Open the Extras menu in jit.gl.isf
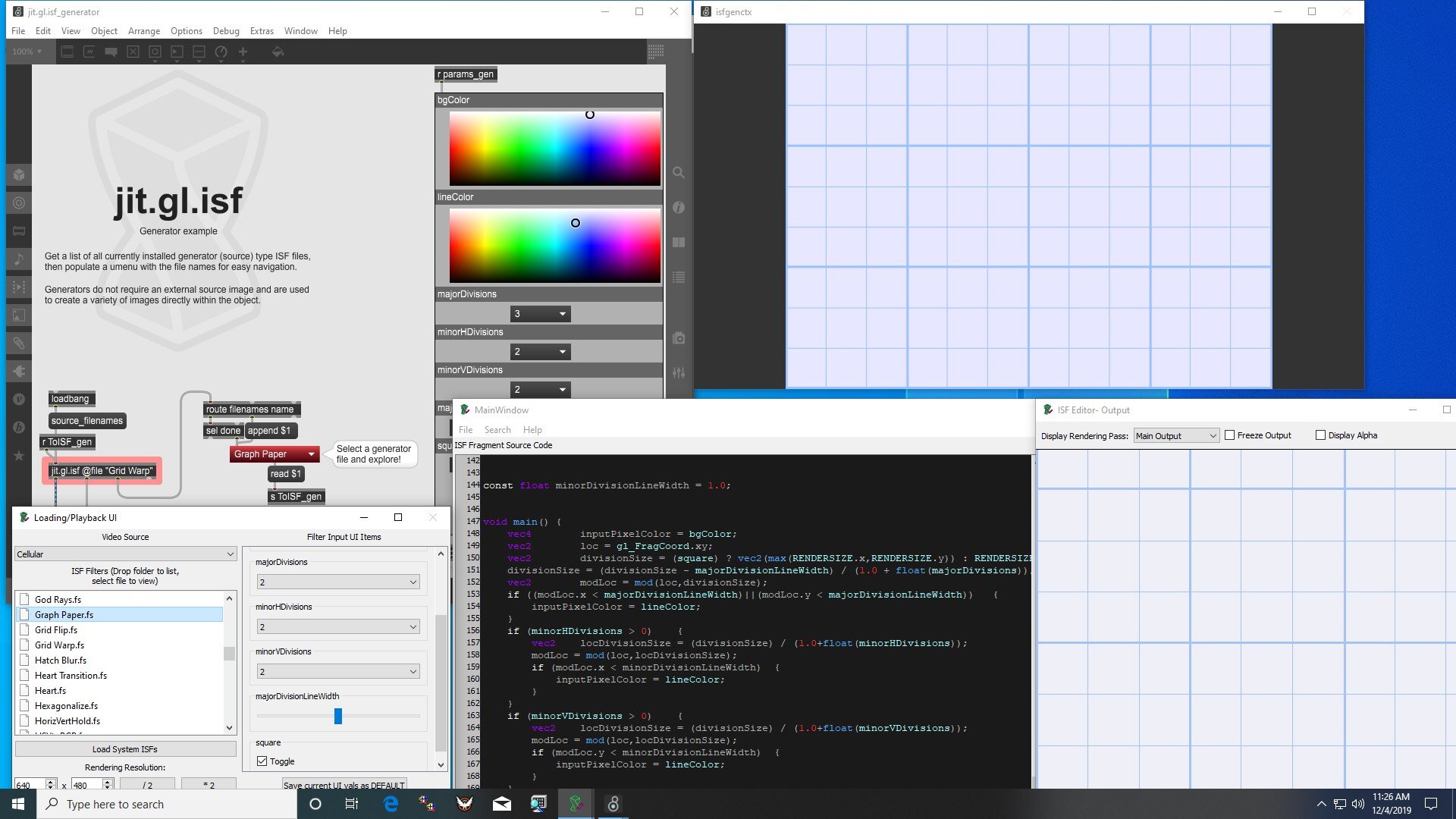The width and height of the screenshot is (1456, 819). click(x=259, y=31)
